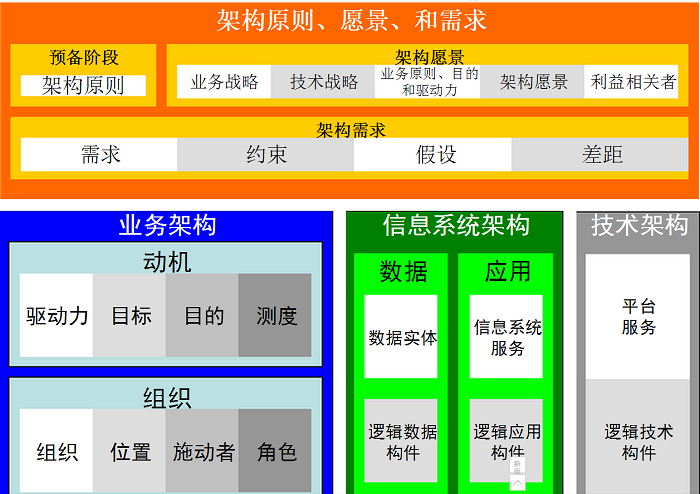Select the 位置 box
Image resolution: width=700 pixels, height=494 pixels.
click(130, 451)
